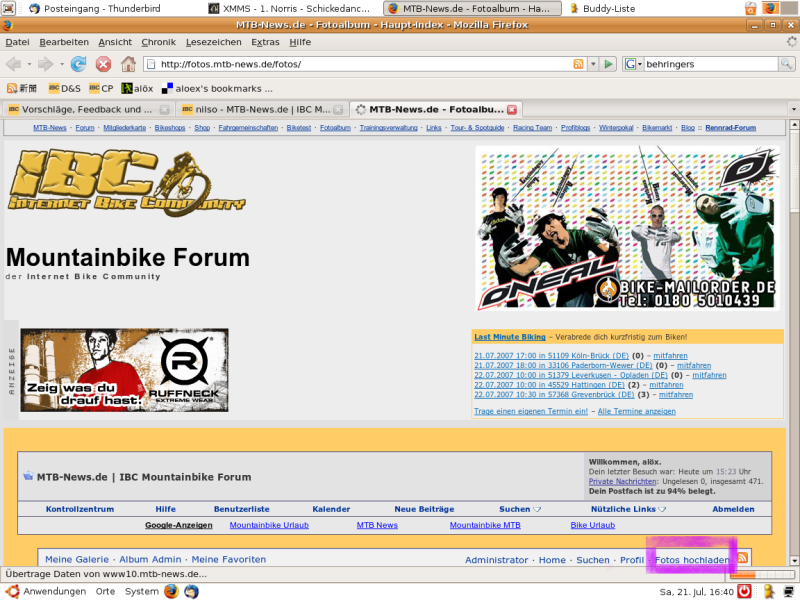
Task: Open the alöx bookmark
Action: pyautogui.click(x=137, y=89)
